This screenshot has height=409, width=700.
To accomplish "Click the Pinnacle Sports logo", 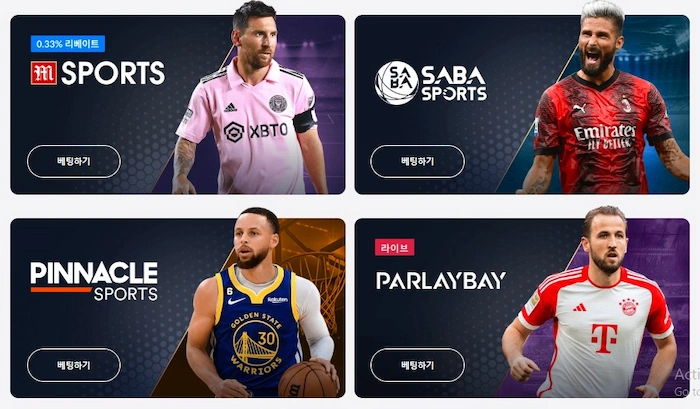I will pos(94,281).
